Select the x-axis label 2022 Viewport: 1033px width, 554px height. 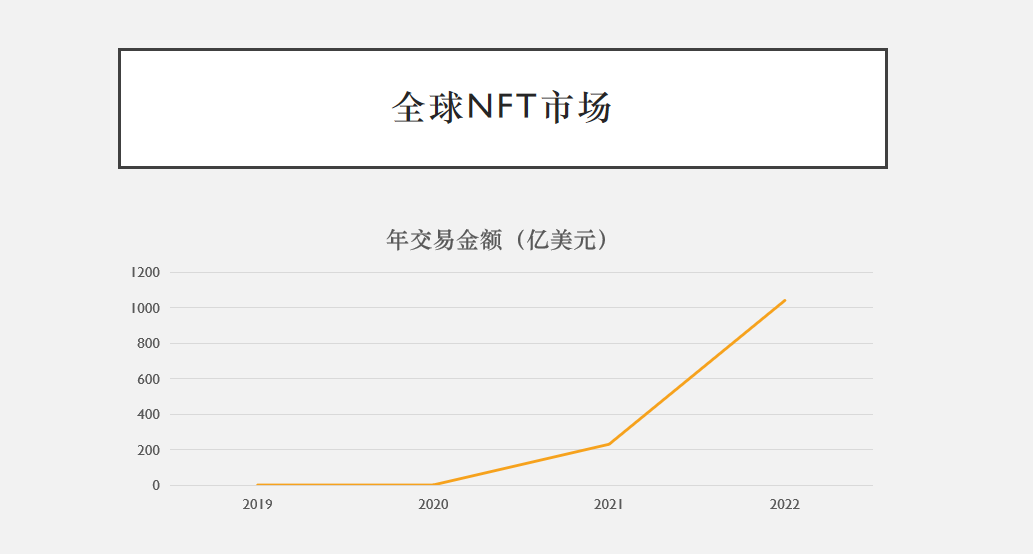[x=785, y=505]
